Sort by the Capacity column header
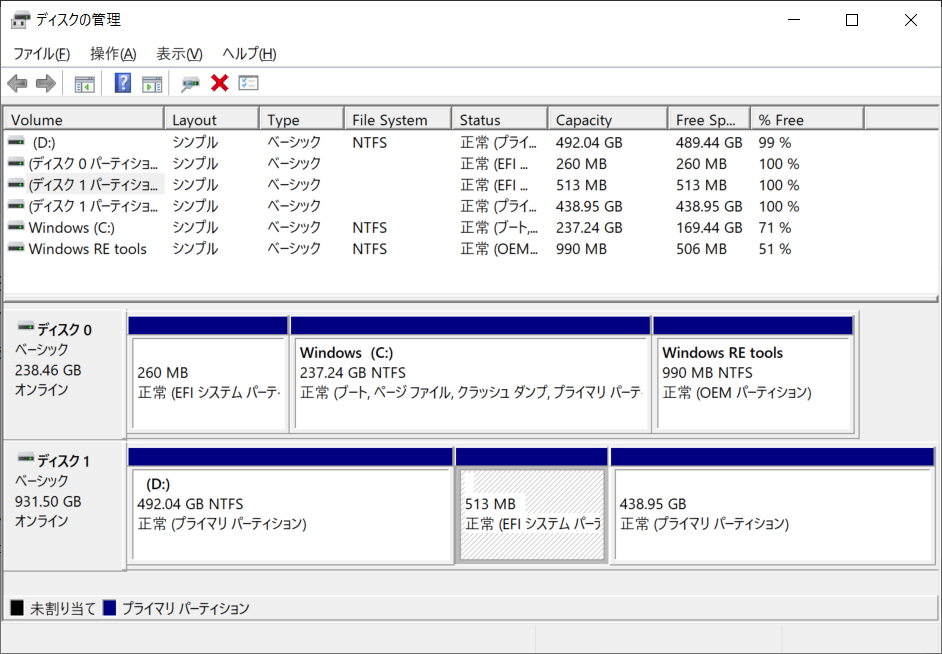 pos(608,120)
